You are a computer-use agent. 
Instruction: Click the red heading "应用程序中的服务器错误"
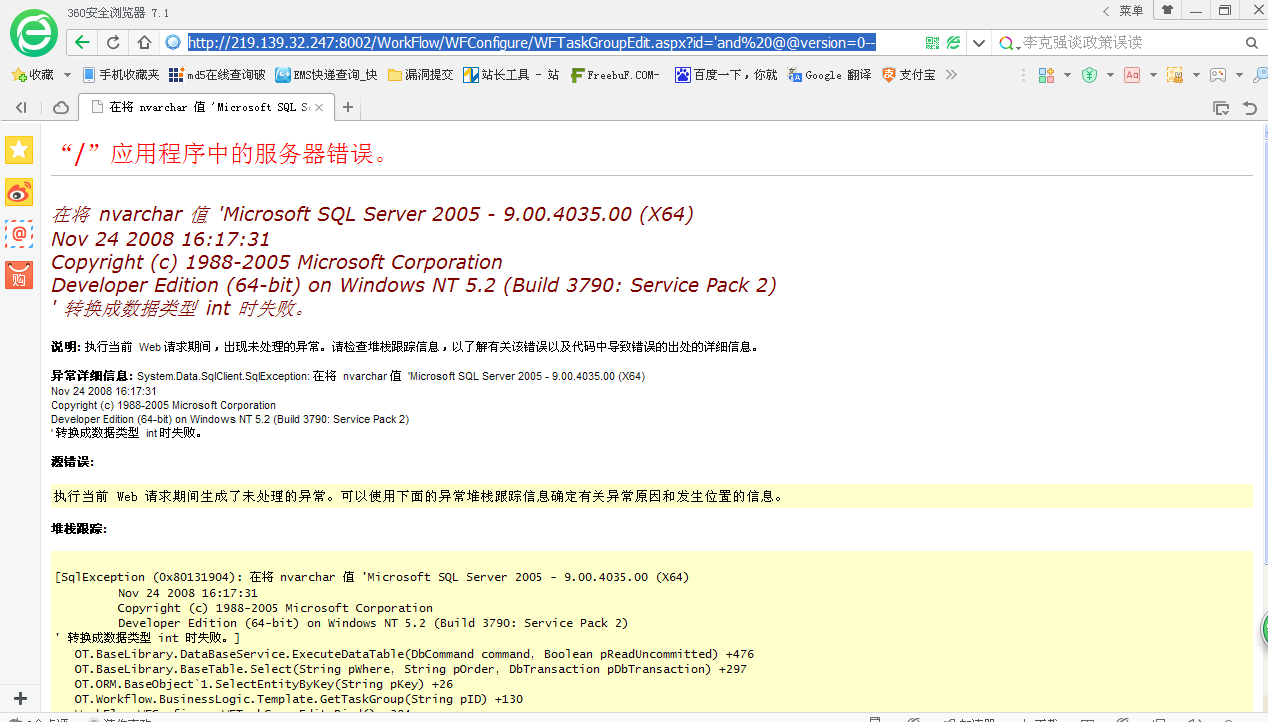tap(223, 153)
